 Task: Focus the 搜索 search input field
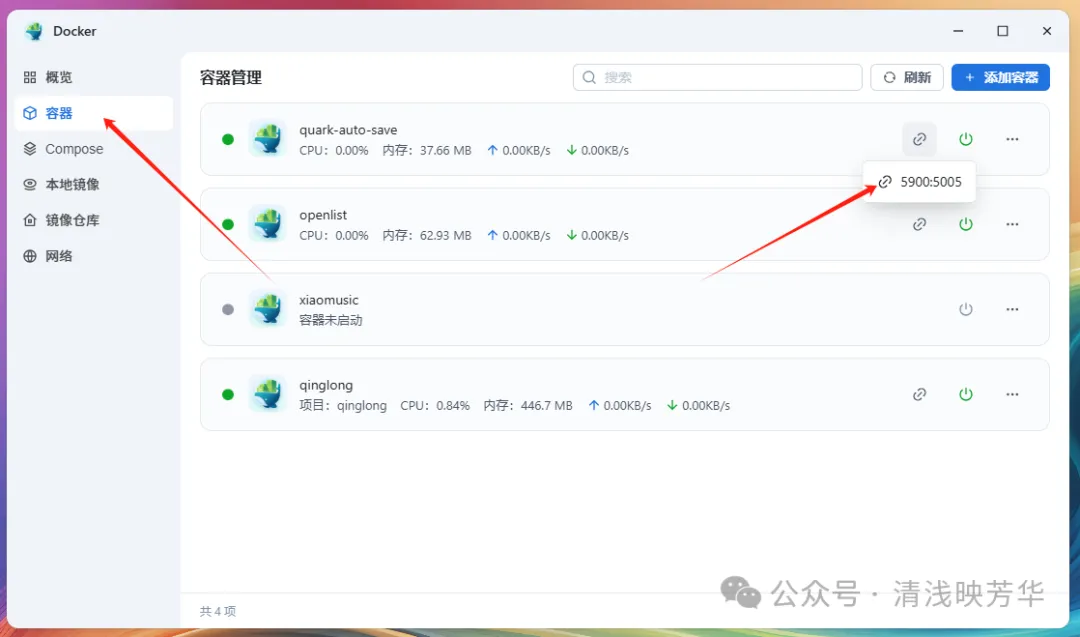click(x=717, y=77)
